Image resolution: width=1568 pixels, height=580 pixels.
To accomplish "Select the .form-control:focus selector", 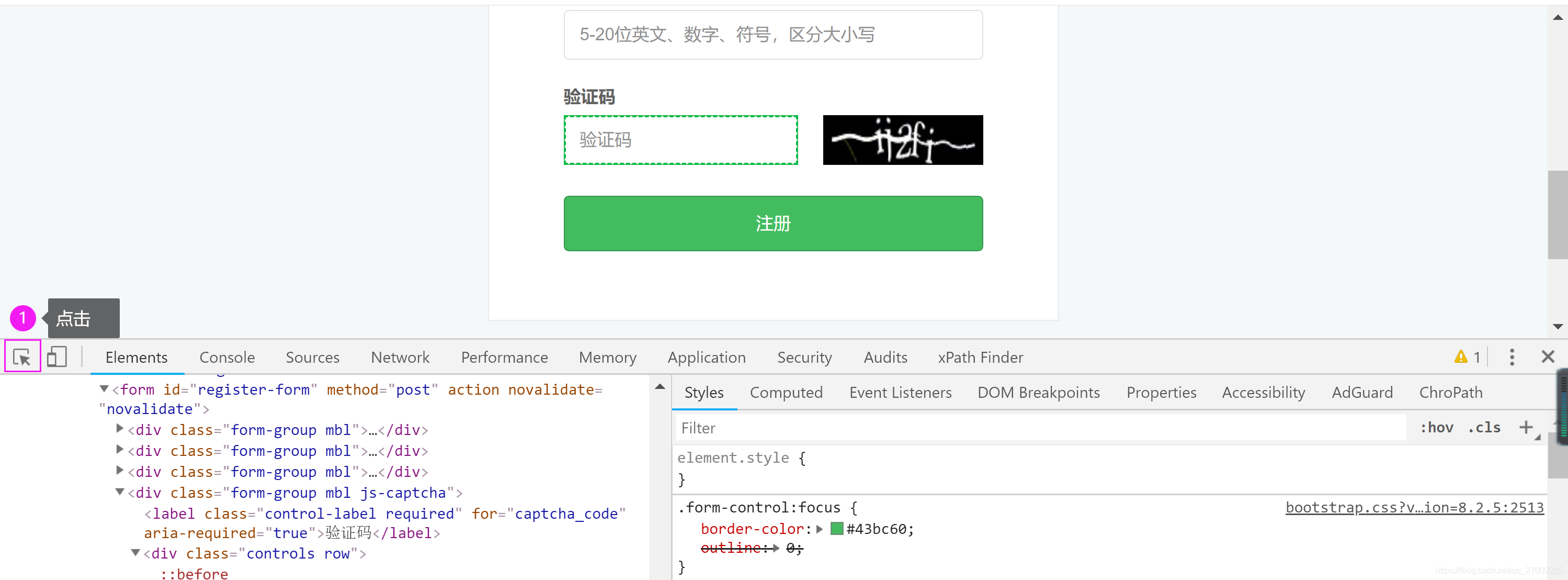I will pos(758,508).
